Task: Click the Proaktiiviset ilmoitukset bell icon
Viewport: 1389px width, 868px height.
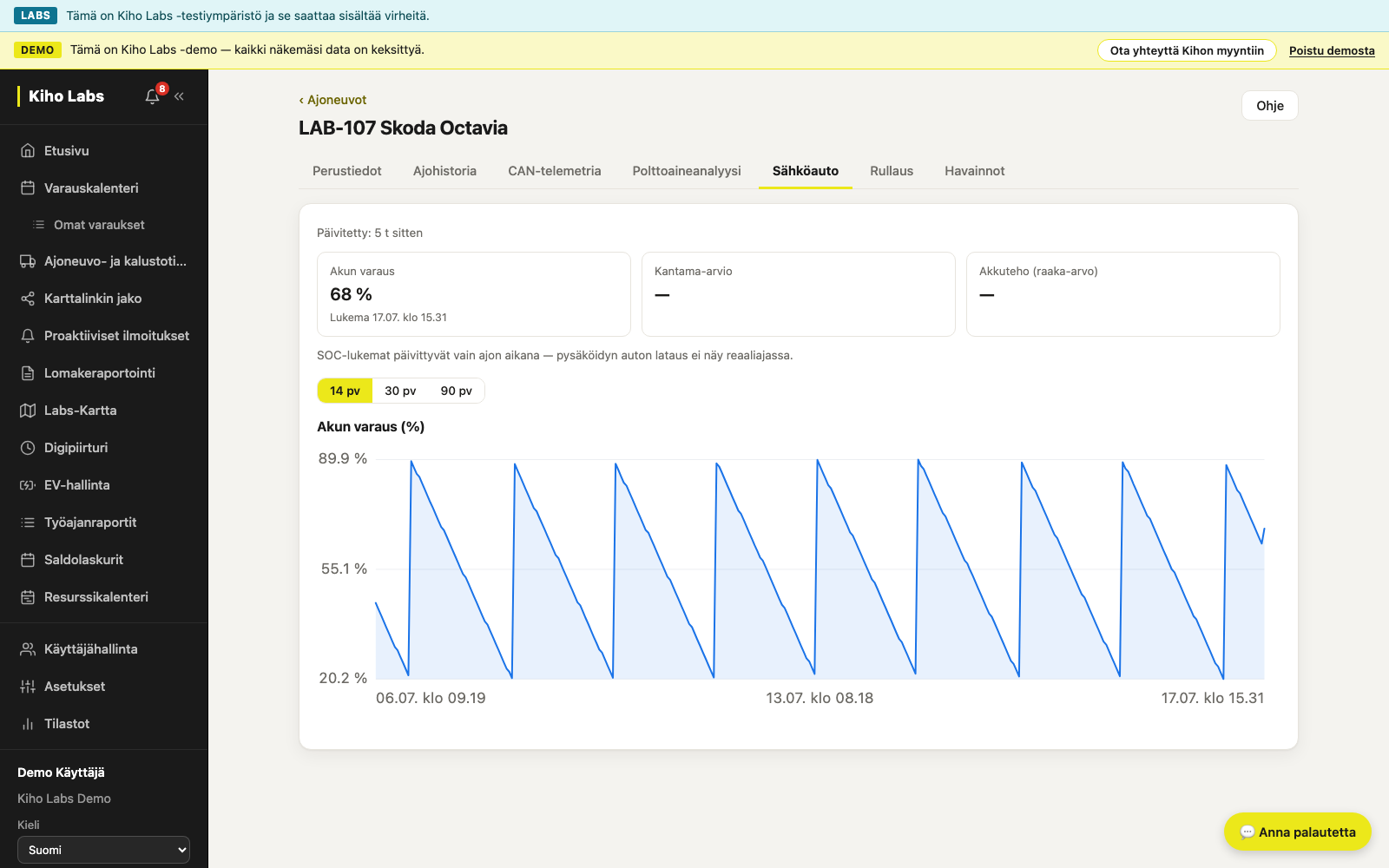Action: pyautogui.click(x=28, y=336)
